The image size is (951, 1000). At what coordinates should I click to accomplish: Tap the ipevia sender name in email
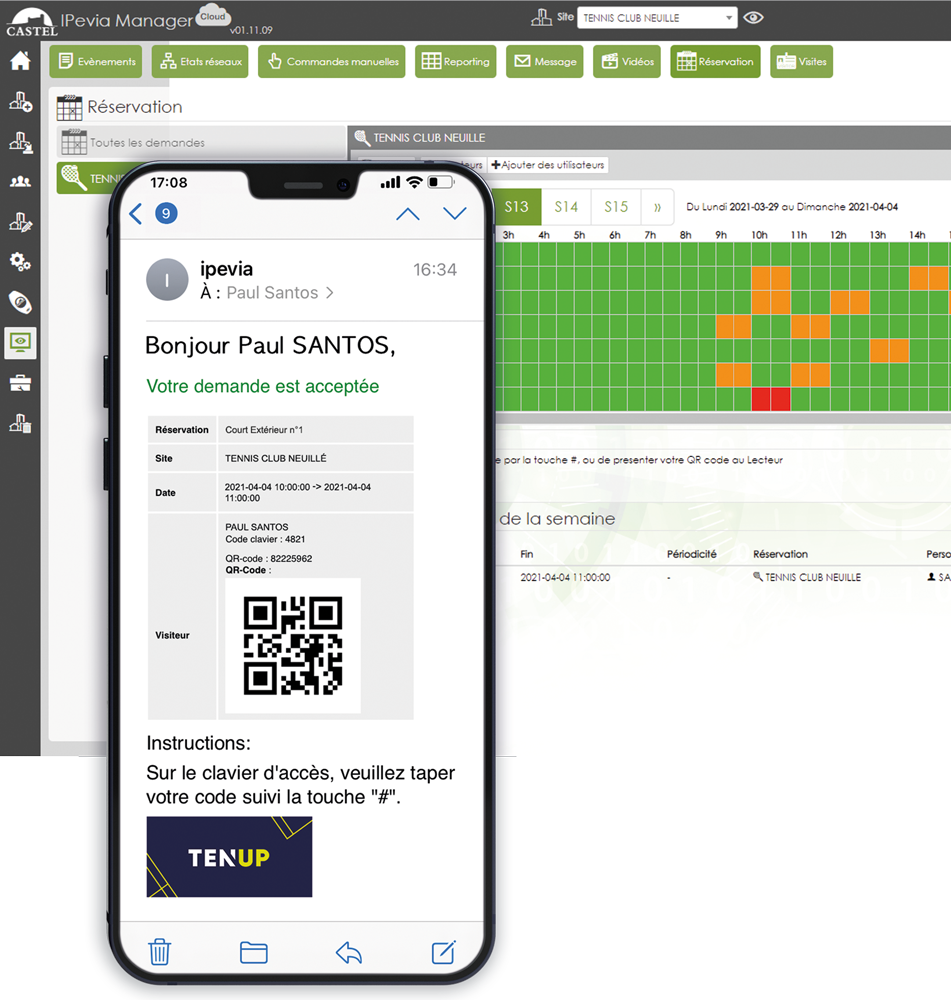tap(226, 269)
